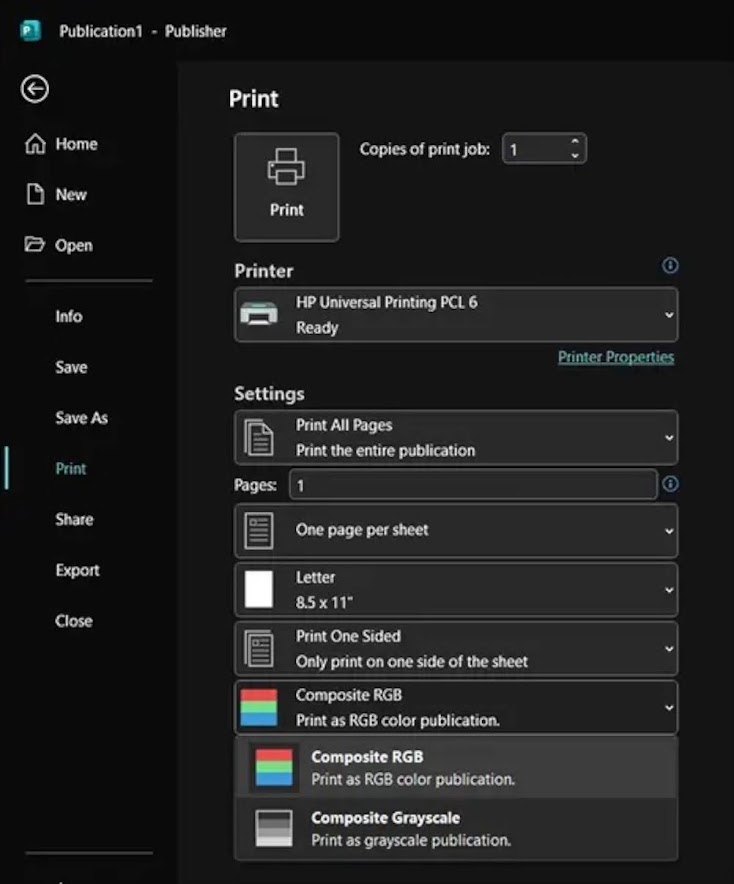This screenshot has width=734, height=884.
Task: Increase copies of print job with up arrow
Action: (x=574, y=142)
